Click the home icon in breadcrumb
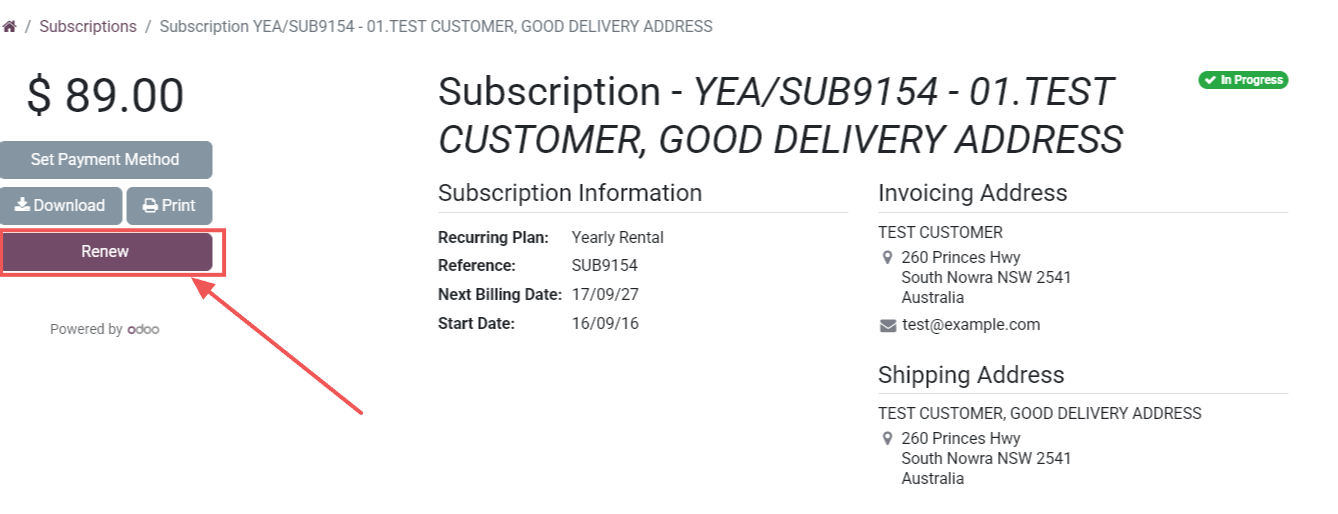1338x514 pixels. click(x=9, y=27)
